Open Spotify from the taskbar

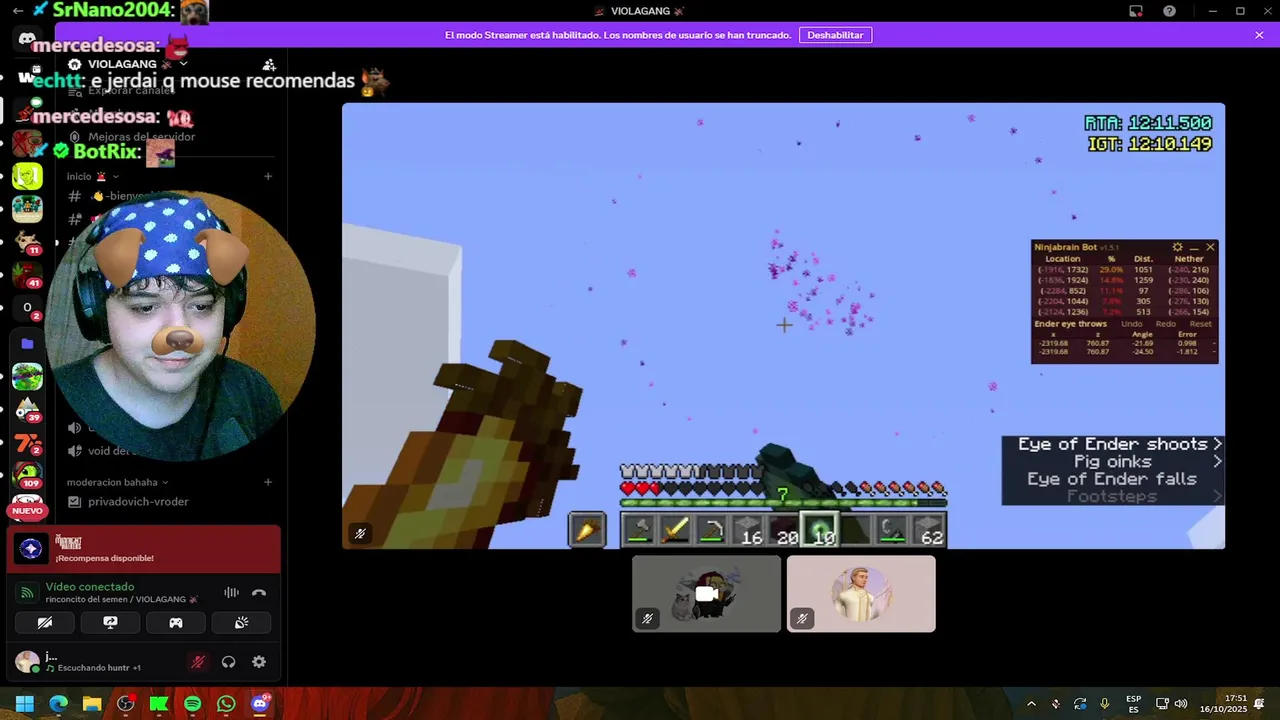click(192, 704)
